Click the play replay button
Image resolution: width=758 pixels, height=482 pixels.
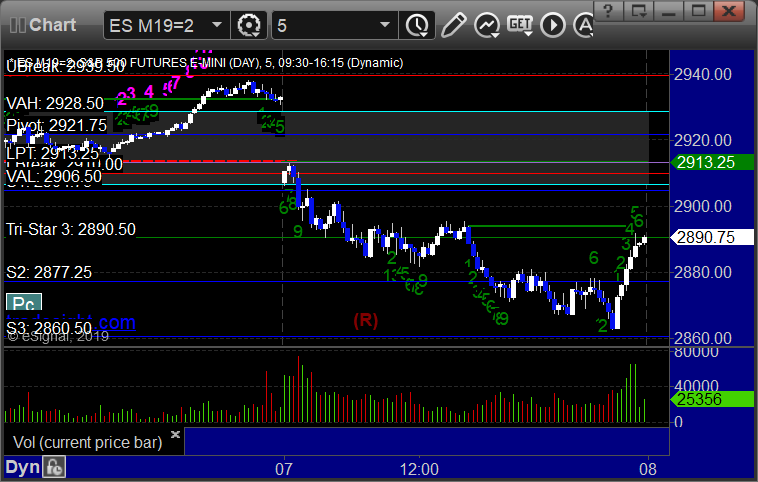click(553, 25)
